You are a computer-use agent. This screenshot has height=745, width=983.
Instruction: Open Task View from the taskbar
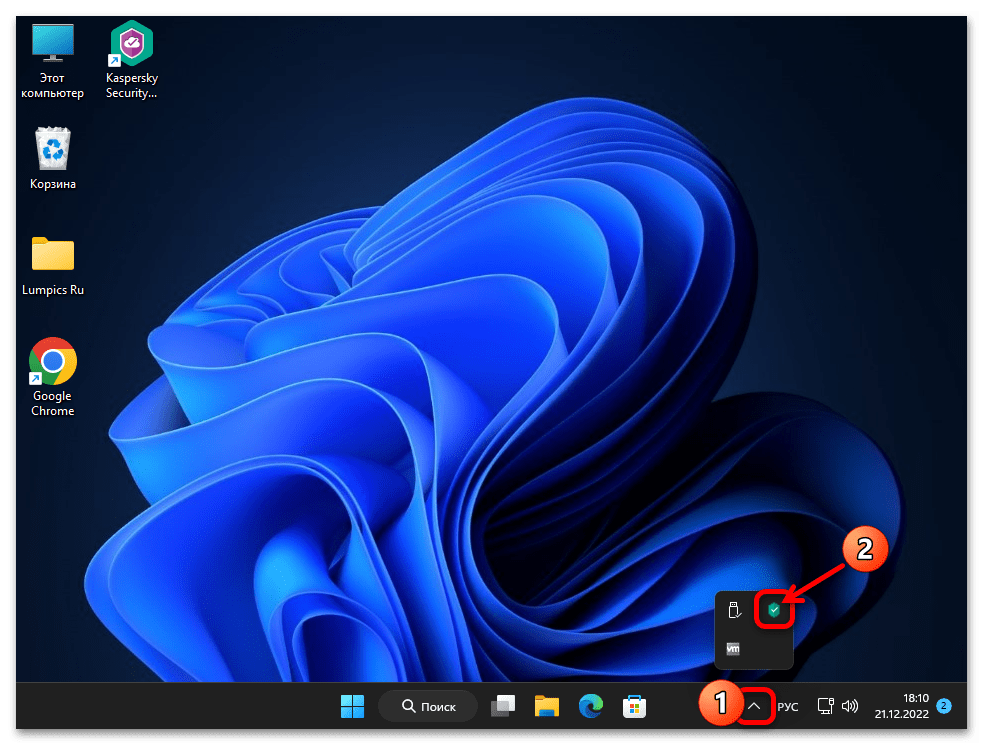503,706
